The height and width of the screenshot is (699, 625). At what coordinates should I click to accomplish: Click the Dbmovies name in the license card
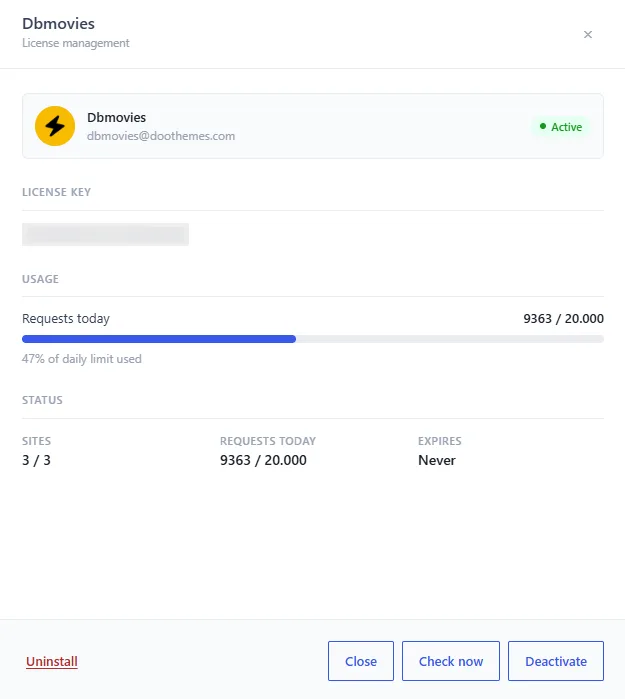click(x=116, y=117)
